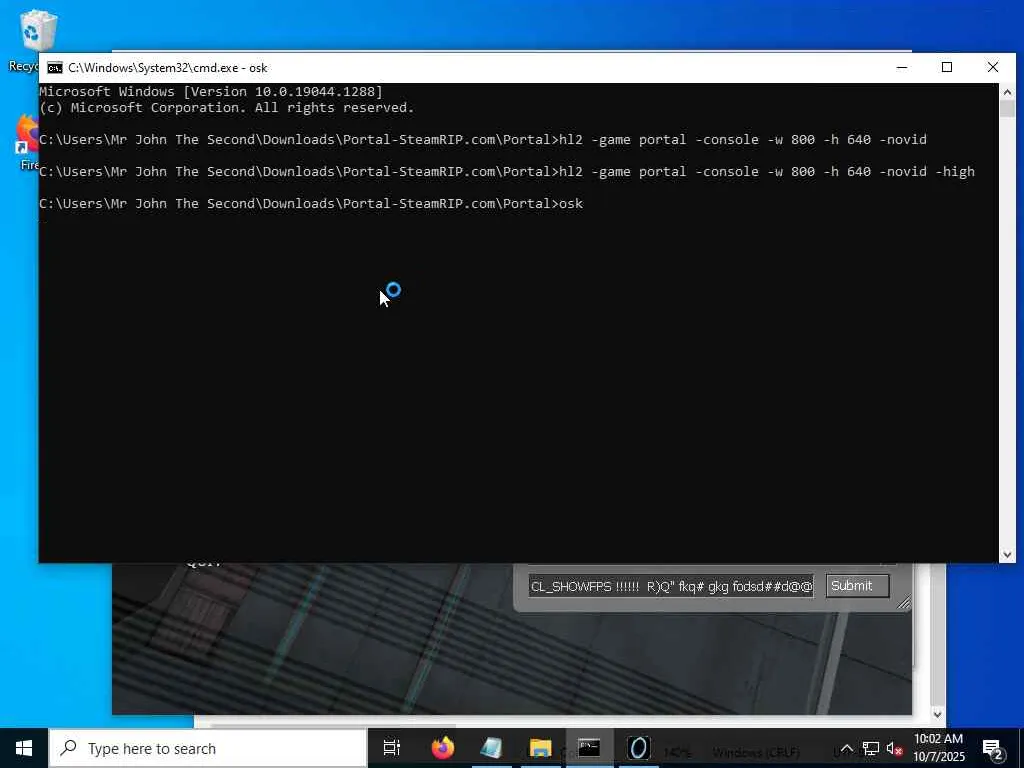Close the cmd.exe window

coord(993,67)
